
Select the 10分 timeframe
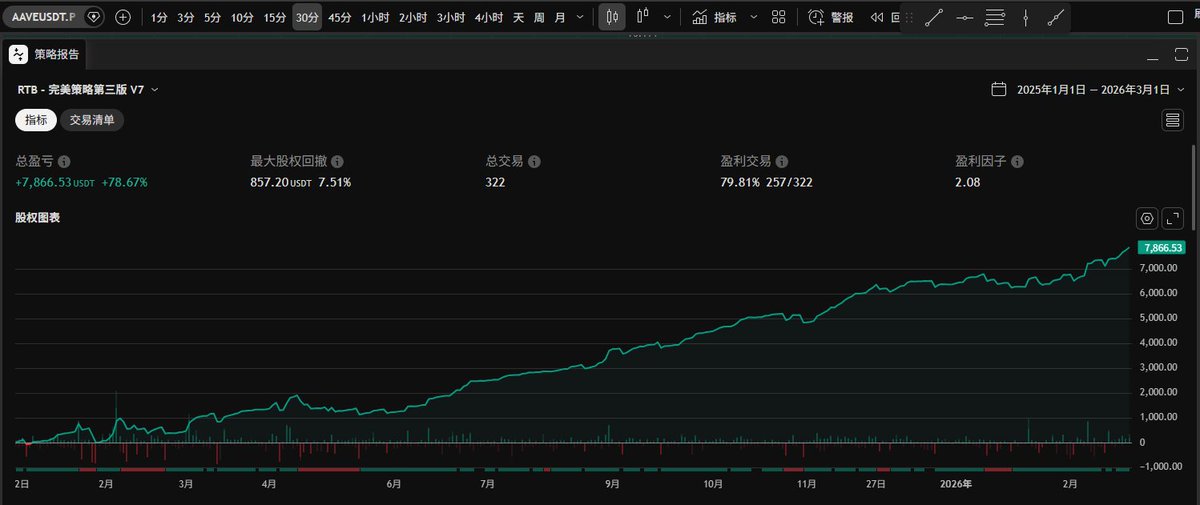pyautogui.click(x=242, y=17)
